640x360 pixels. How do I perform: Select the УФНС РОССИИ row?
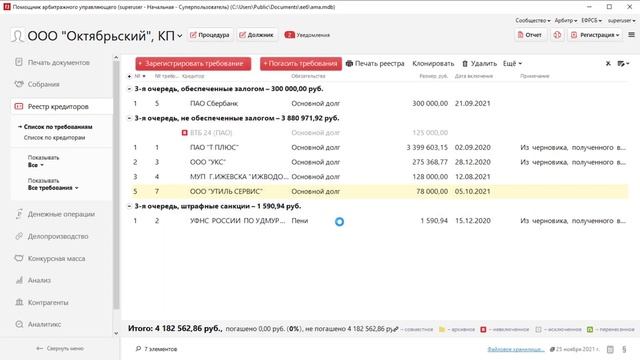click(378, 221)
